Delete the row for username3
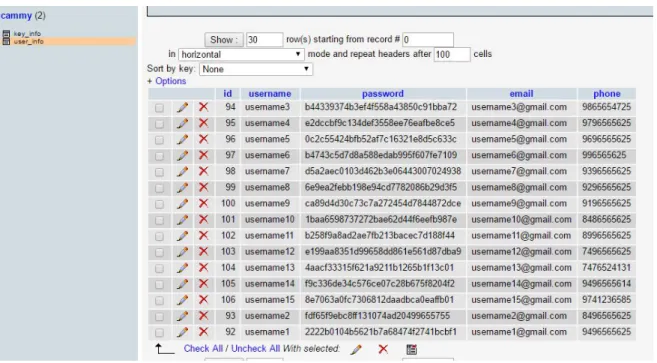 [204, 107]
